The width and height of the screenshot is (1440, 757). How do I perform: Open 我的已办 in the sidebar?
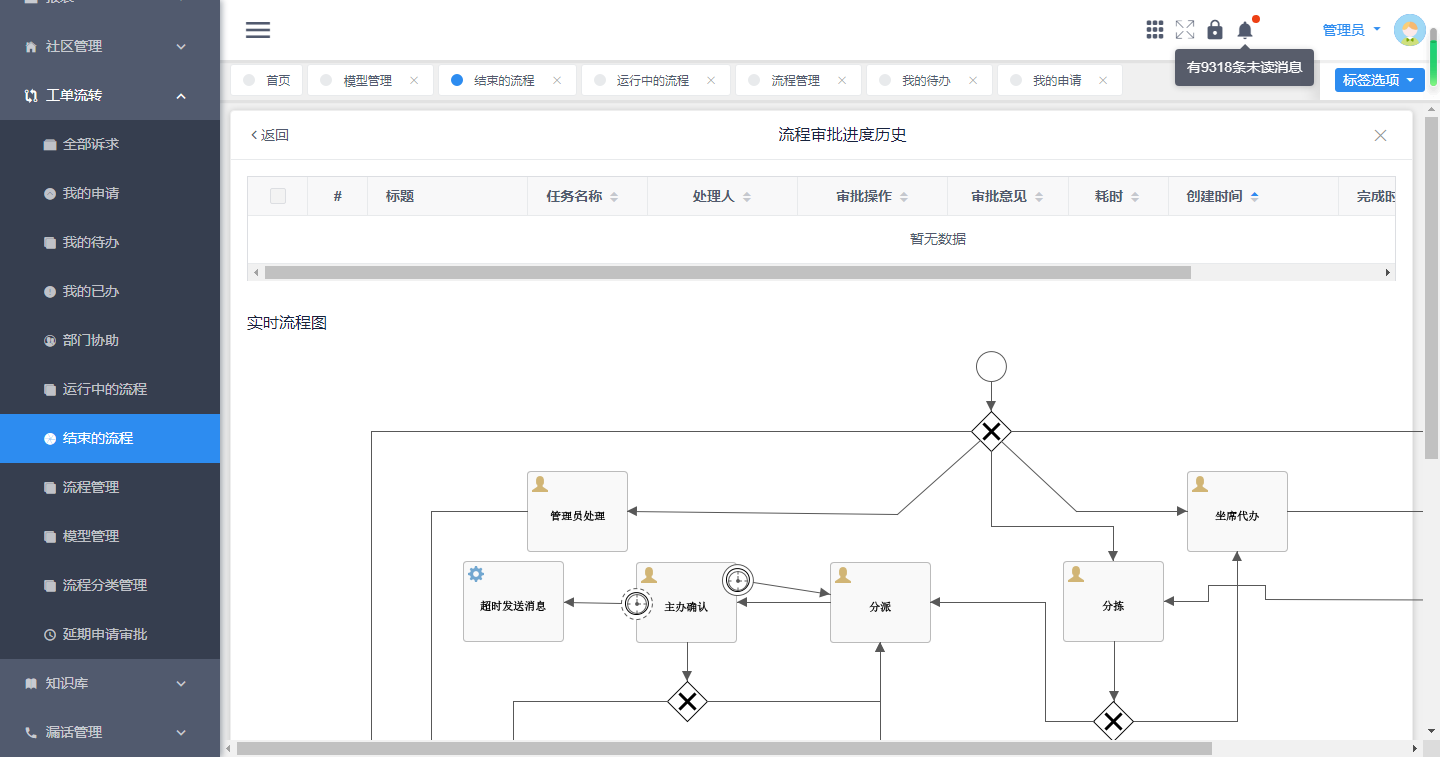click(110, 291)
